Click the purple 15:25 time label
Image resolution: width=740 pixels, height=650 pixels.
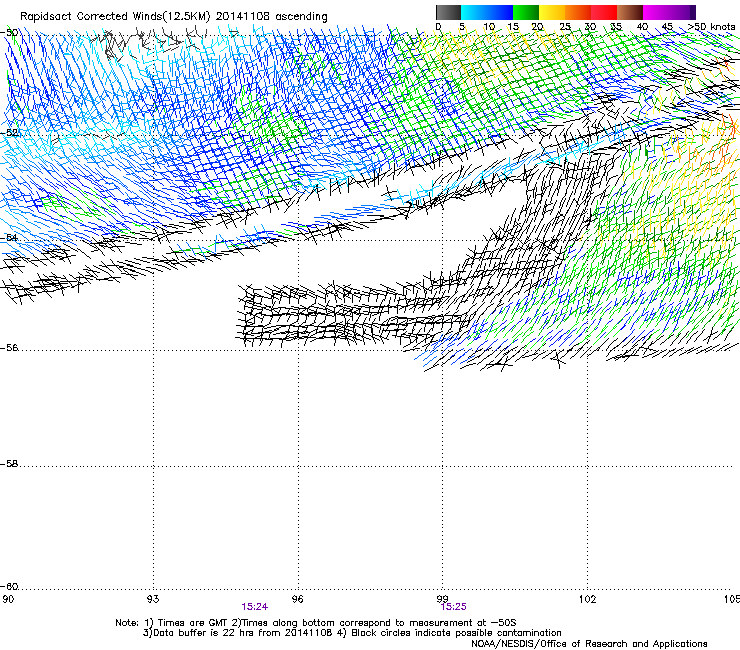(x=454, y=607)
